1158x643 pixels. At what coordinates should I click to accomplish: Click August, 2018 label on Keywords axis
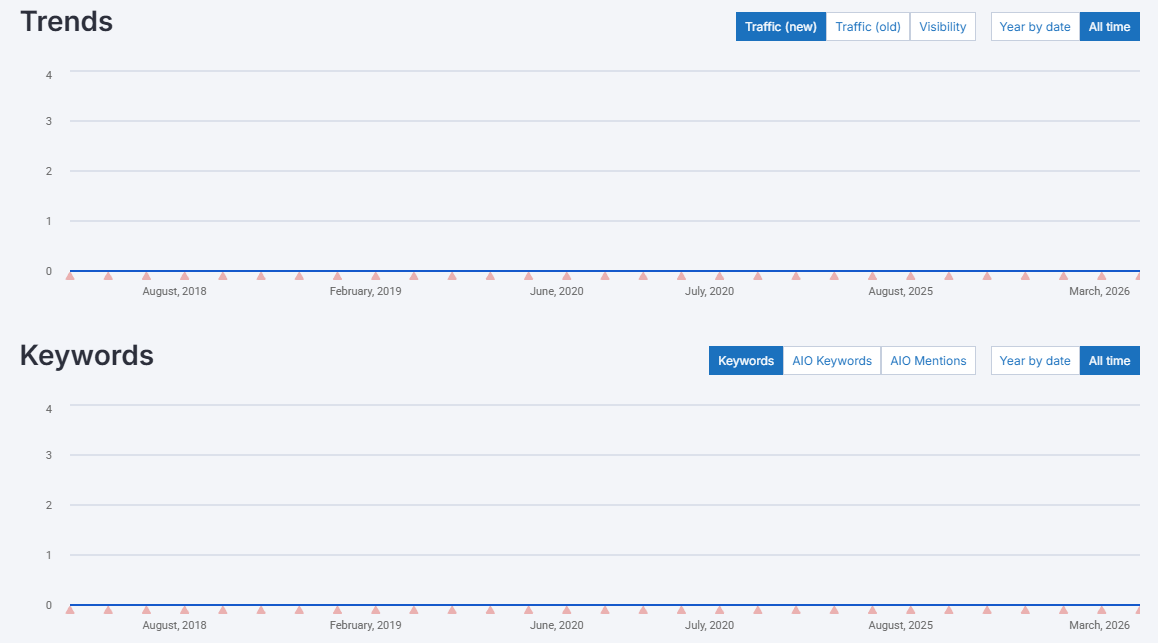point(174,625)
